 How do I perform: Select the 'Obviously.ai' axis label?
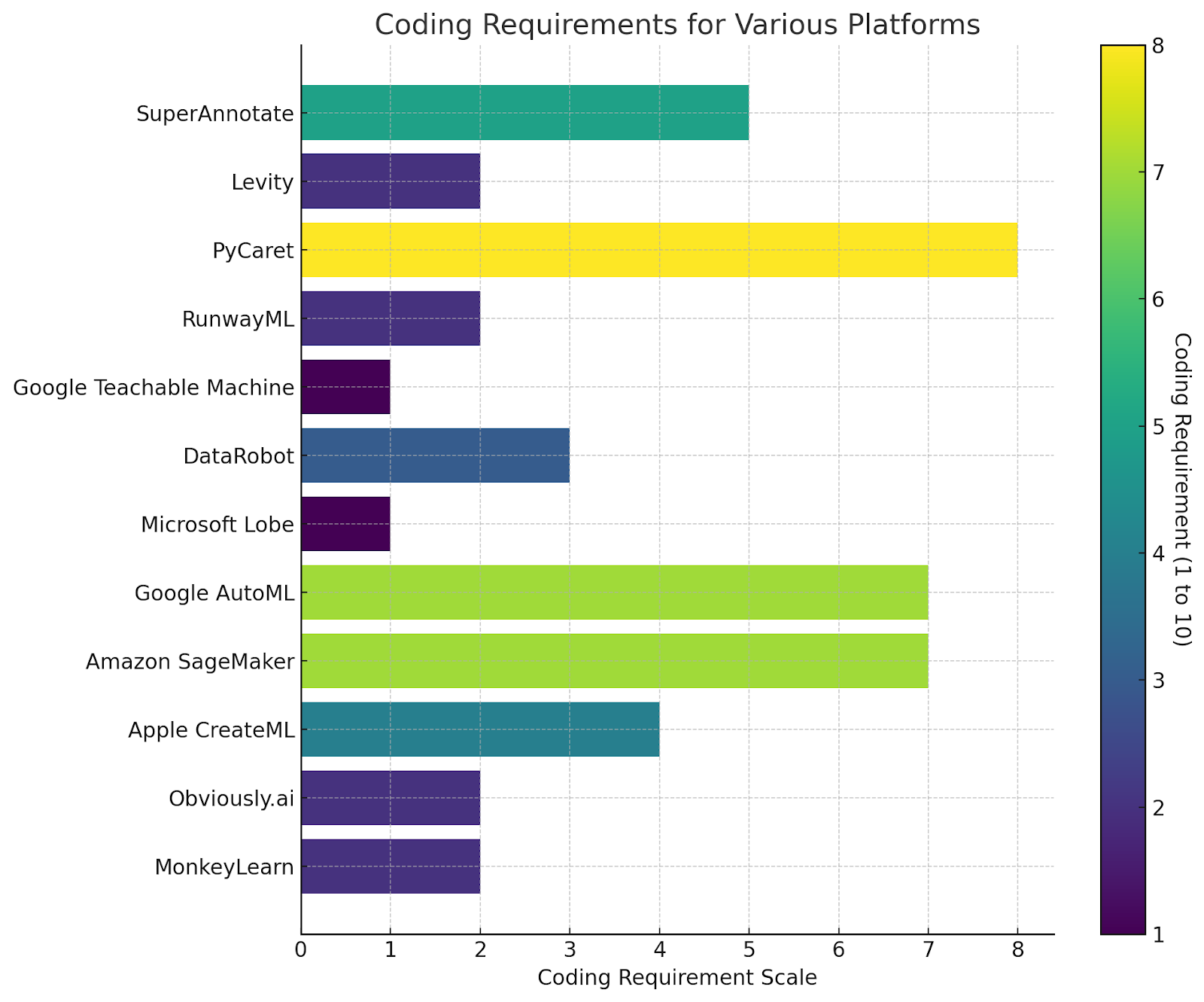click(232, 799)
